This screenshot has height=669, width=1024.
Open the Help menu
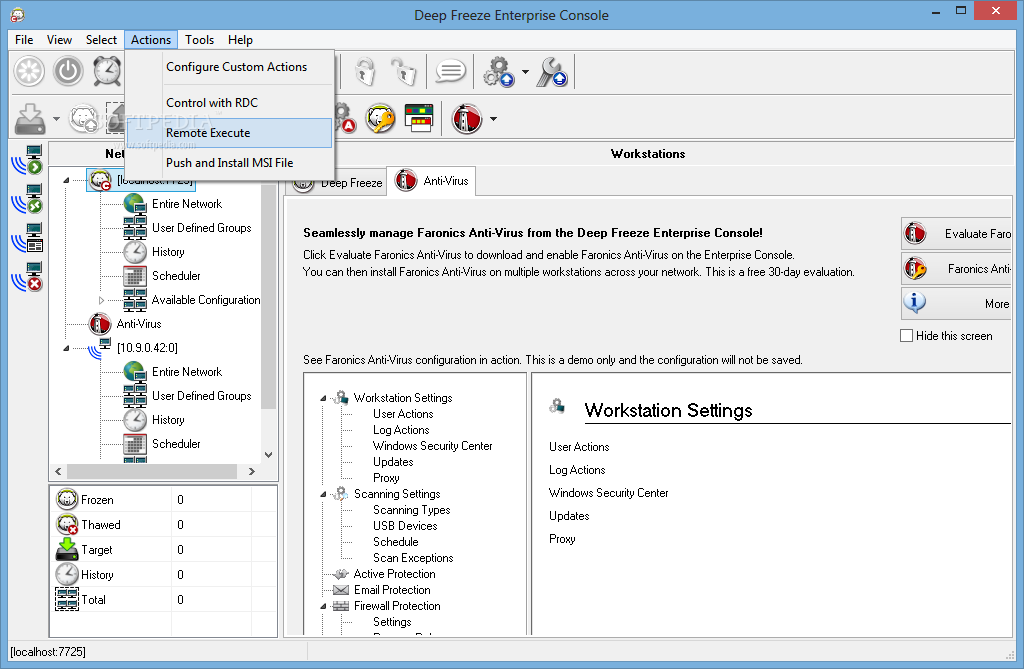(240, 40)
